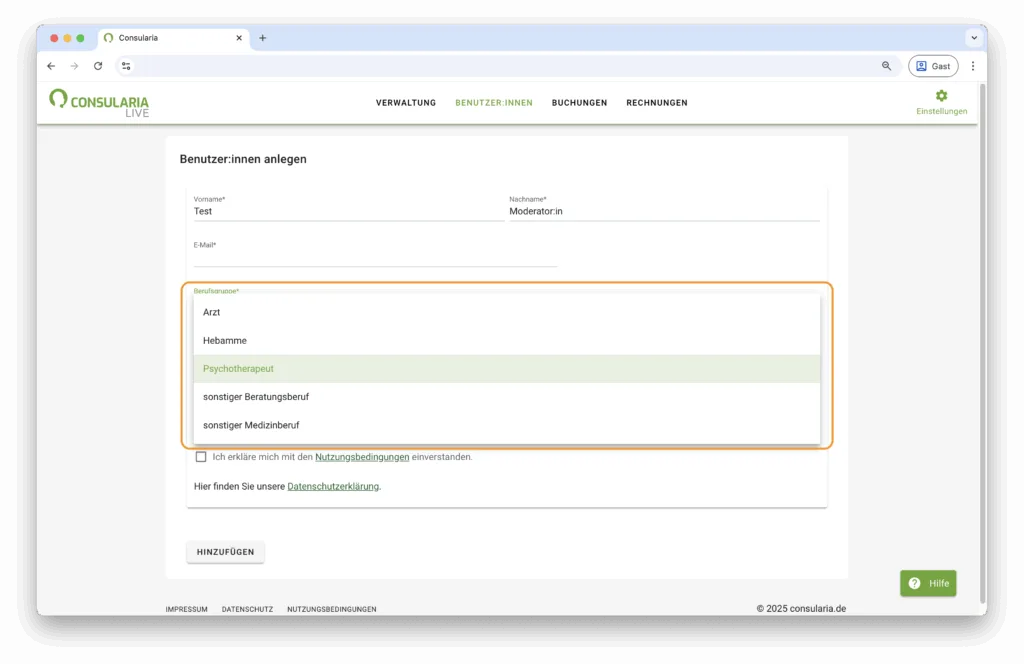Open the Verwaltung menu item

pos(405,103)
